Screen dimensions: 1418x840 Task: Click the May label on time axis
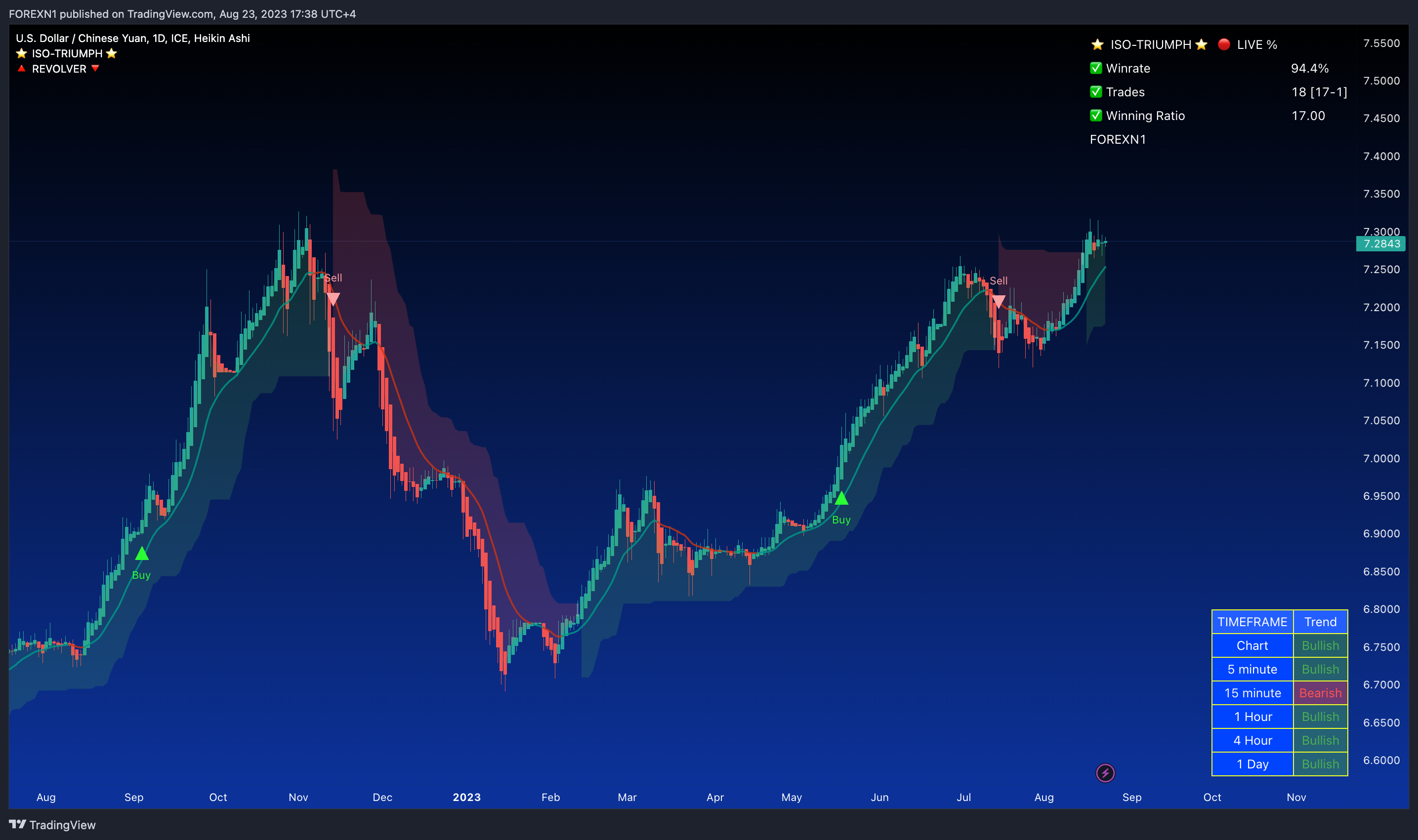click(791, 797)
